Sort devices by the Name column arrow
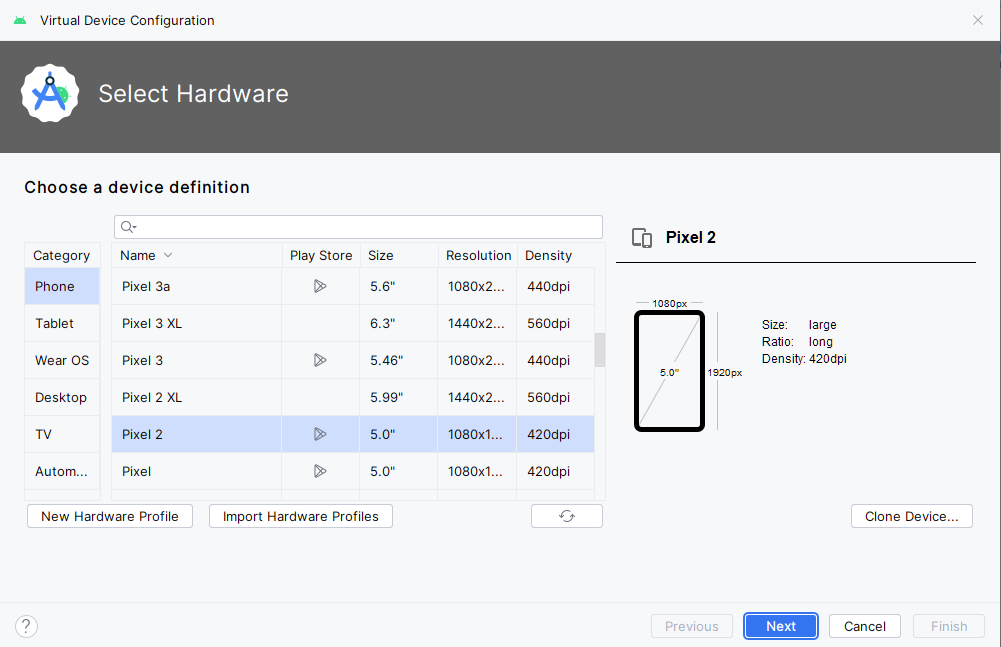The width and height of the screenshot is (1001, 647). (x=168, y=255)
